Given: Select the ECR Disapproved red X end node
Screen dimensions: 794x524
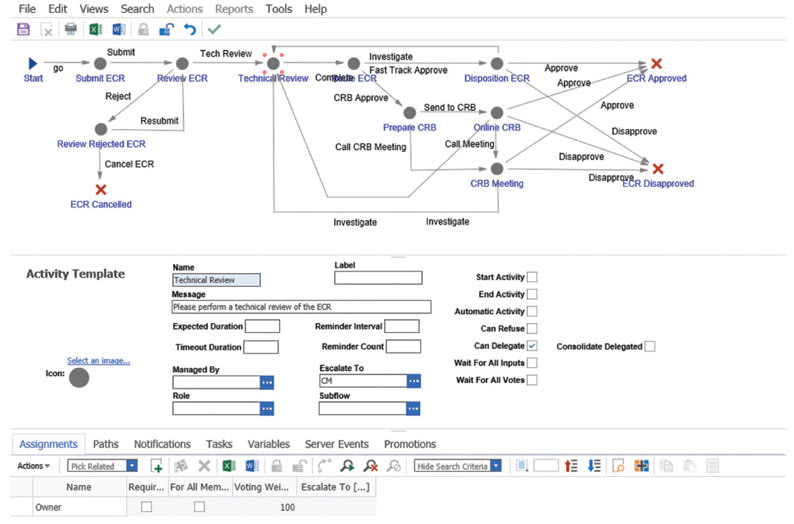Looking at the screenshot, I should point(658,169).
